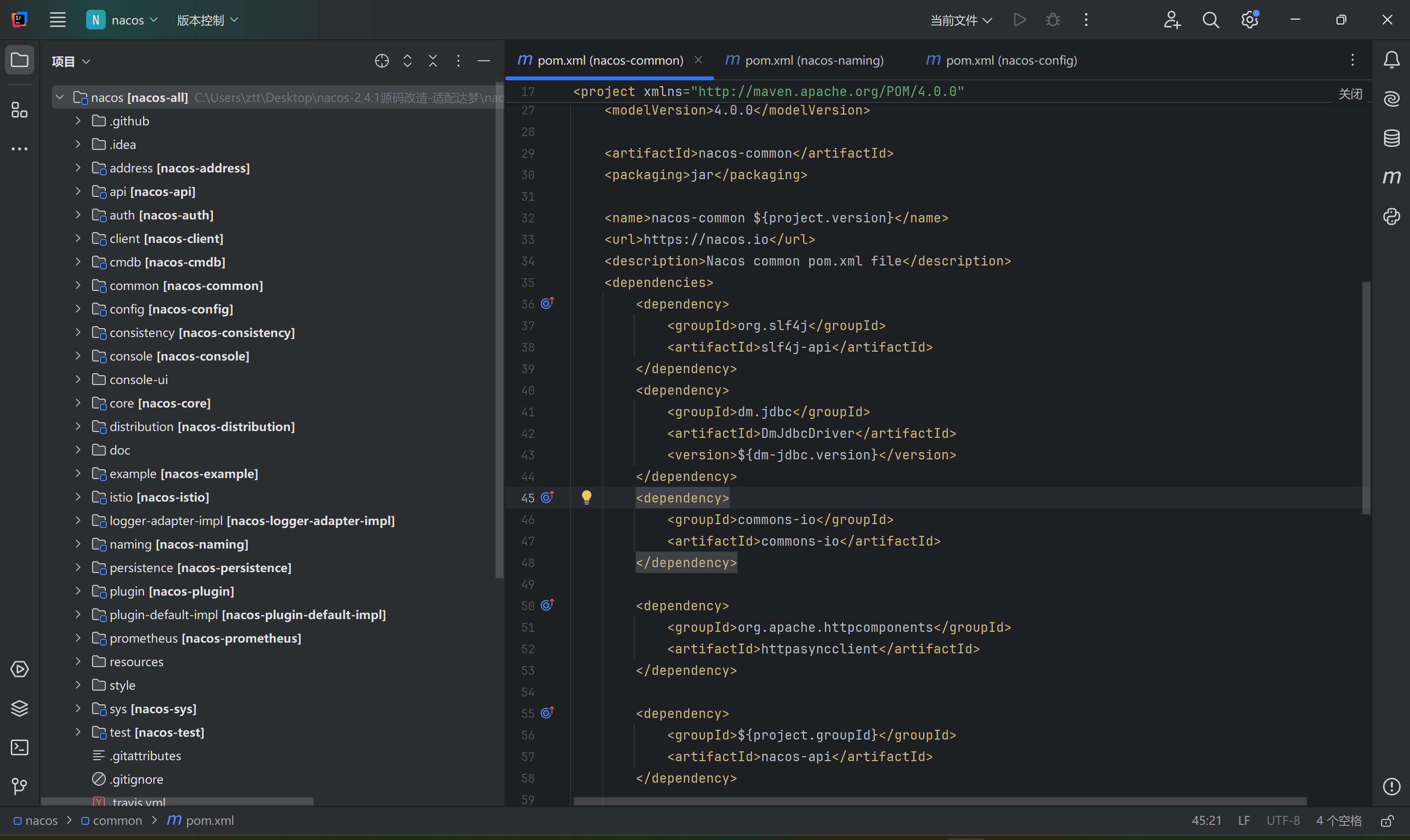Click the intention lightbulb on line 45
This screenshot has width=1410, height=840.
587,497
